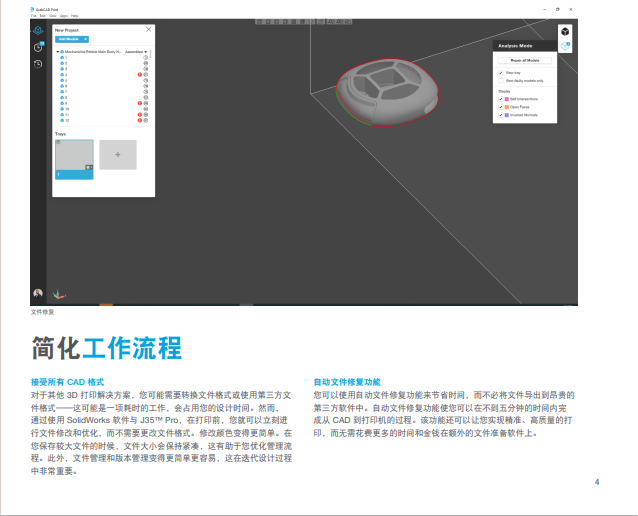Open the history icon in left sidebar
Screen dimensions: 638x516
coord(38,64)
